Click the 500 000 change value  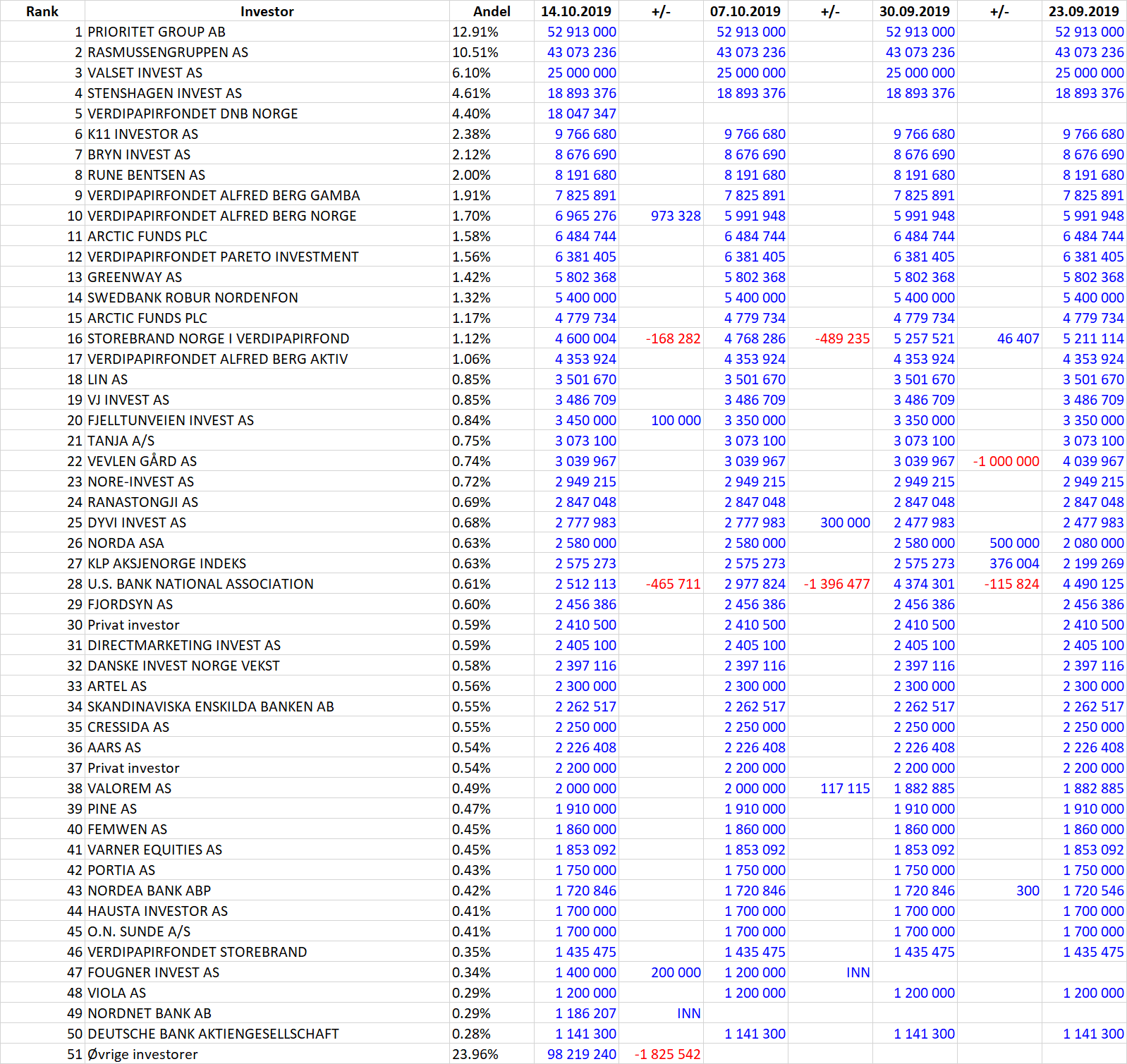(x=1014, y=543)
